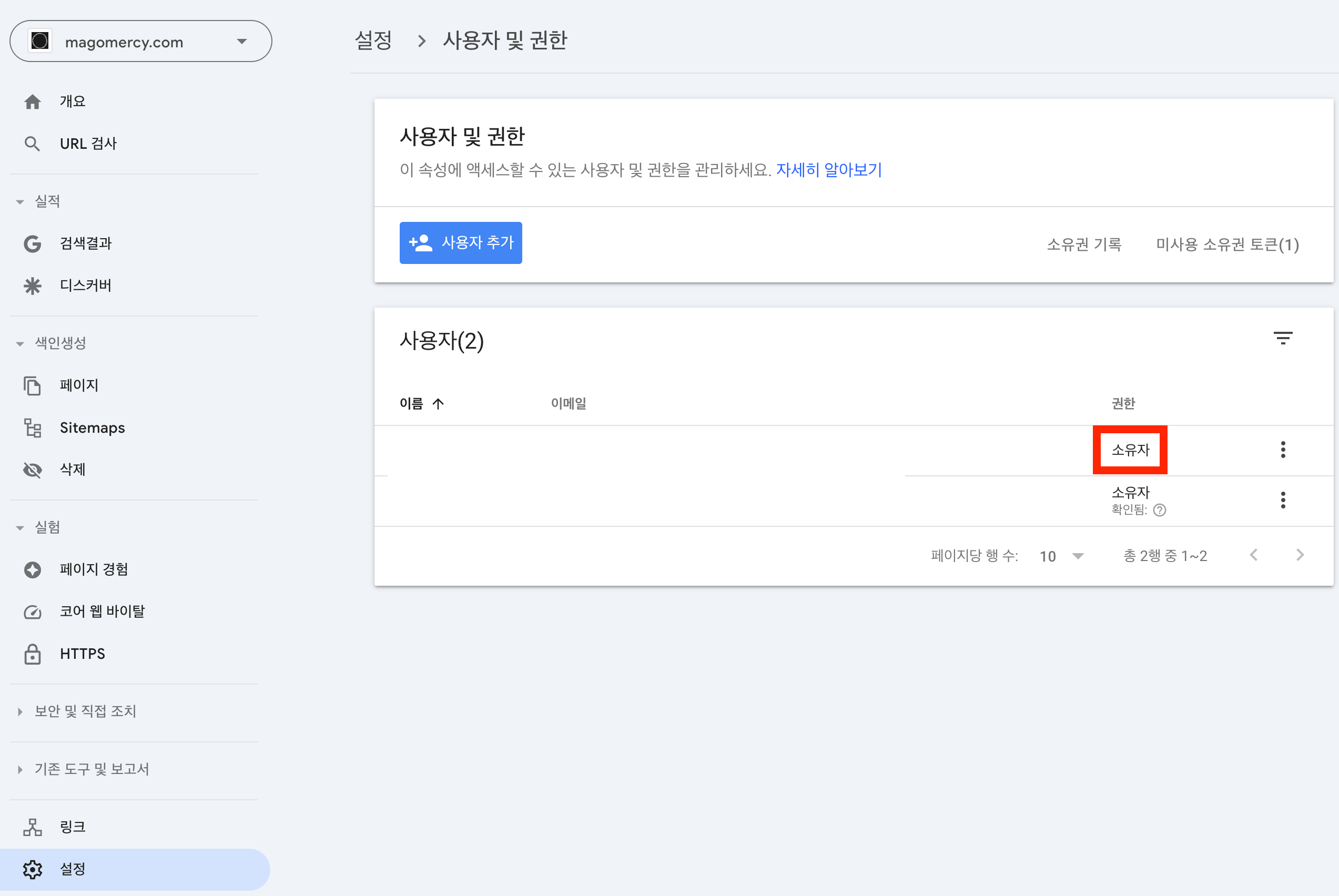Viewport: 1339px width, 896px height.
Task: Click the 확인됨 help question icon
Action: pyautogui.click(x=1160, y=510)
